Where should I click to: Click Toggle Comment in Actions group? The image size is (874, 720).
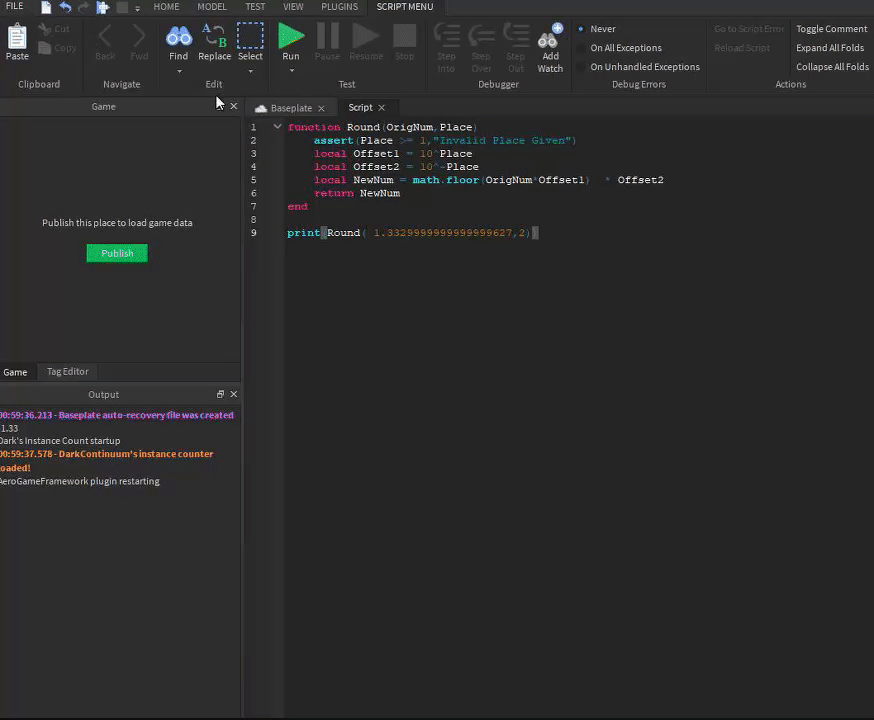coord(831,29)
